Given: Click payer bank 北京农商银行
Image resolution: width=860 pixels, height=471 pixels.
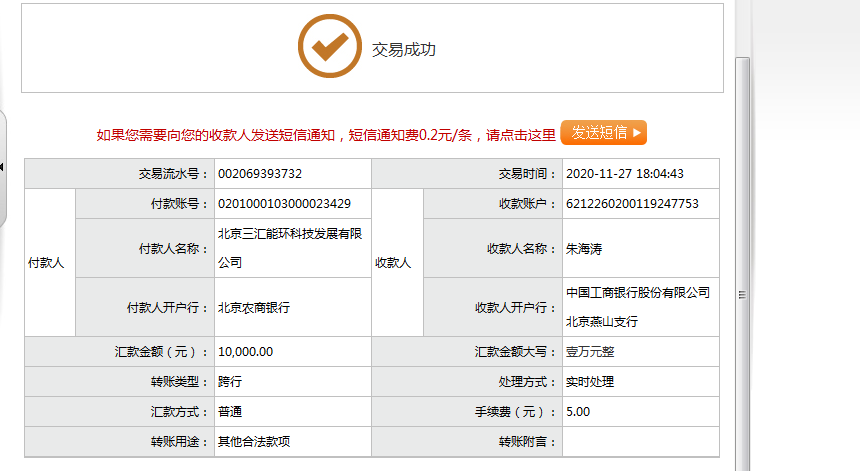Looking at the screenshot, I should pos(254,308).
